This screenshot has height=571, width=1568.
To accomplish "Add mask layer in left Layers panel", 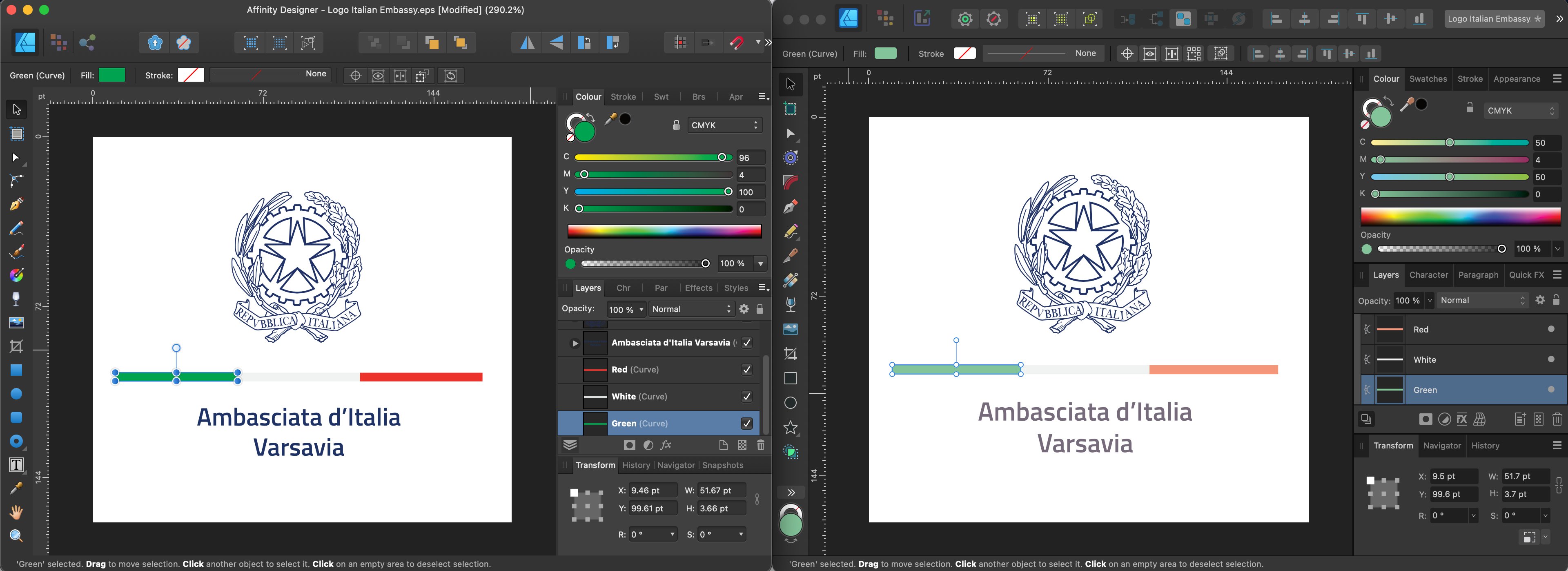I will tap(629, 446).
